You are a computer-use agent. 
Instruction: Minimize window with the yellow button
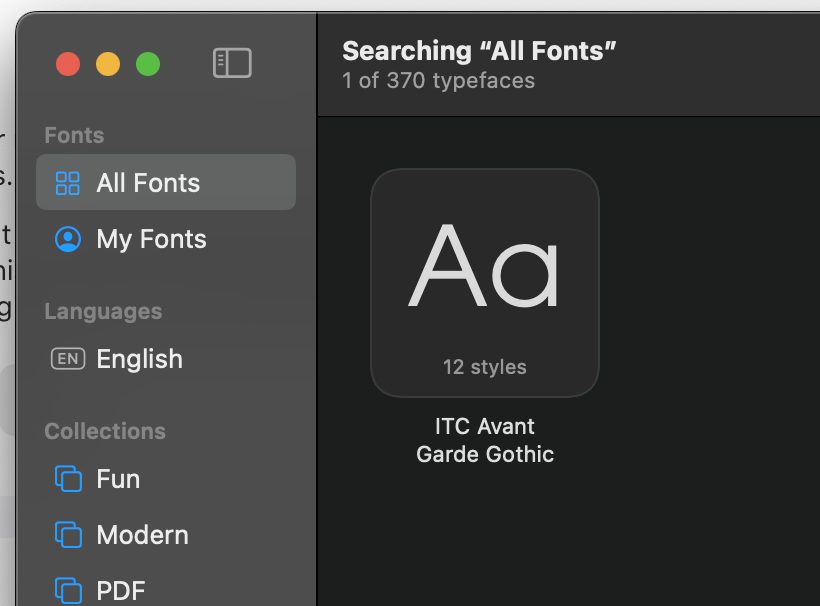pos(108,64)
